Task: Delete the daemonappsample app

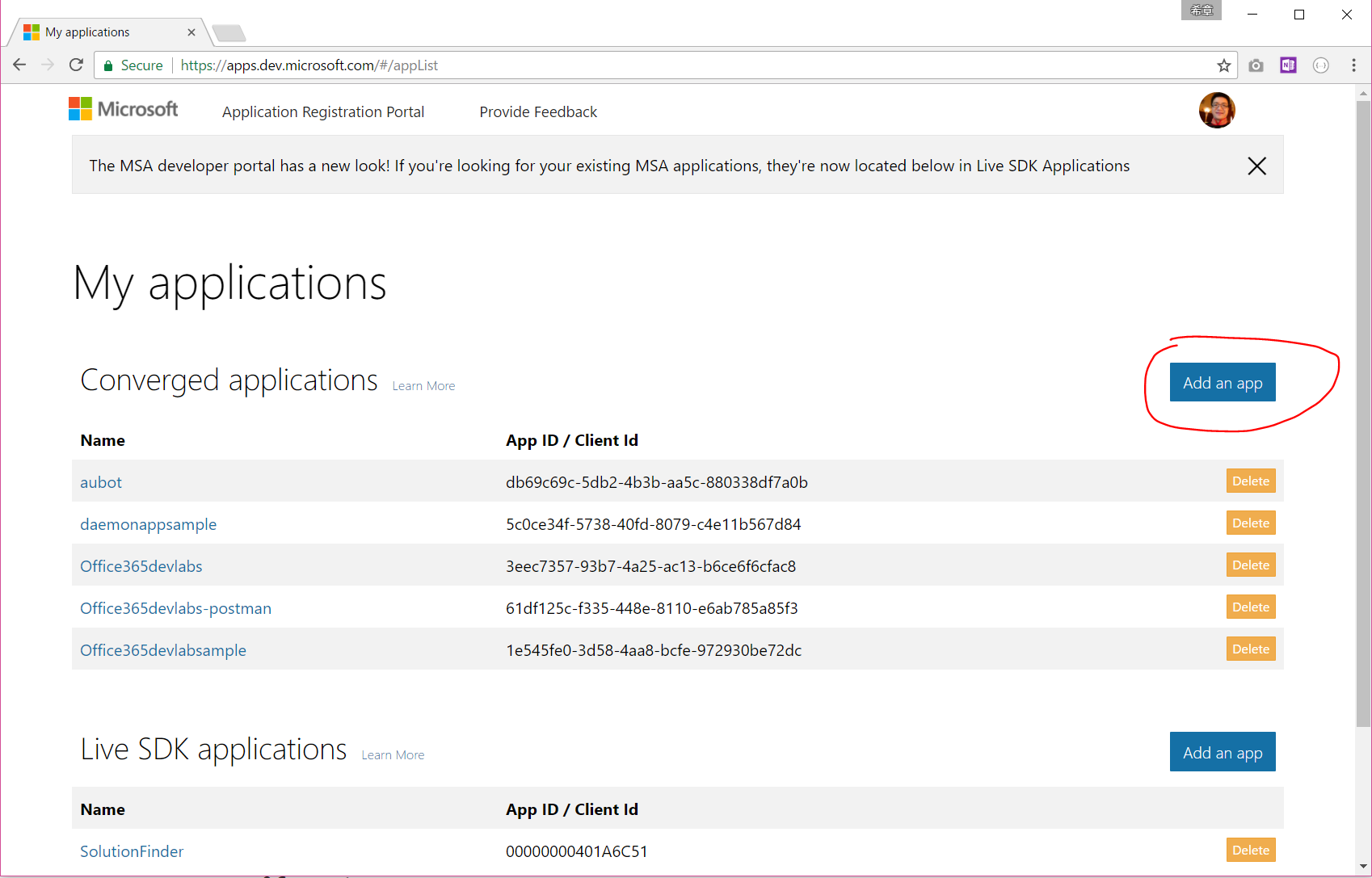Action: (x=1251, y=523)
